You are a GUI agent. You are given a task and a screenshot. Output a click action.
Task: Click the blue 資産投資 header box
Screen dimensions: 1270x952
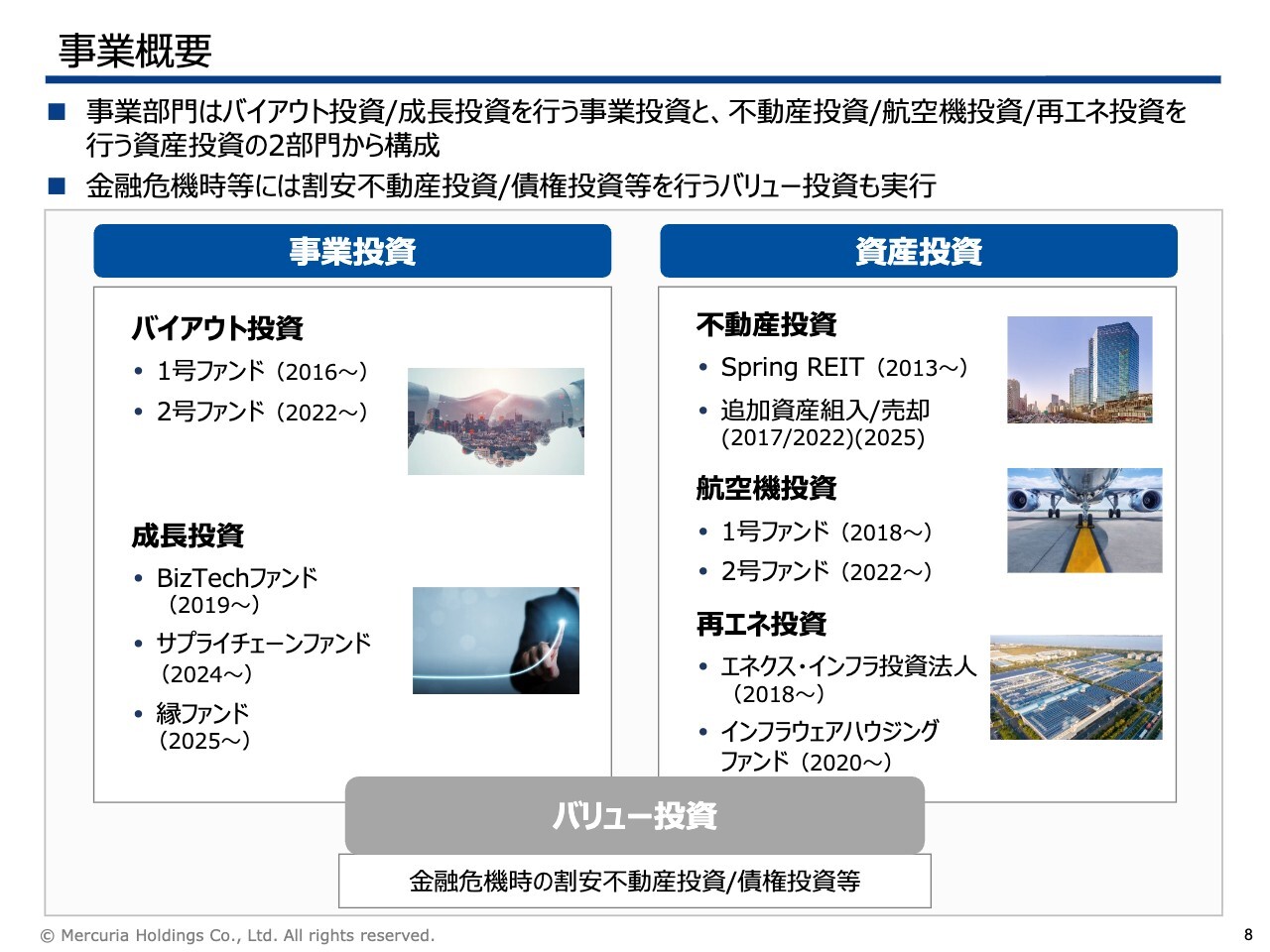[x=918, y=251]
